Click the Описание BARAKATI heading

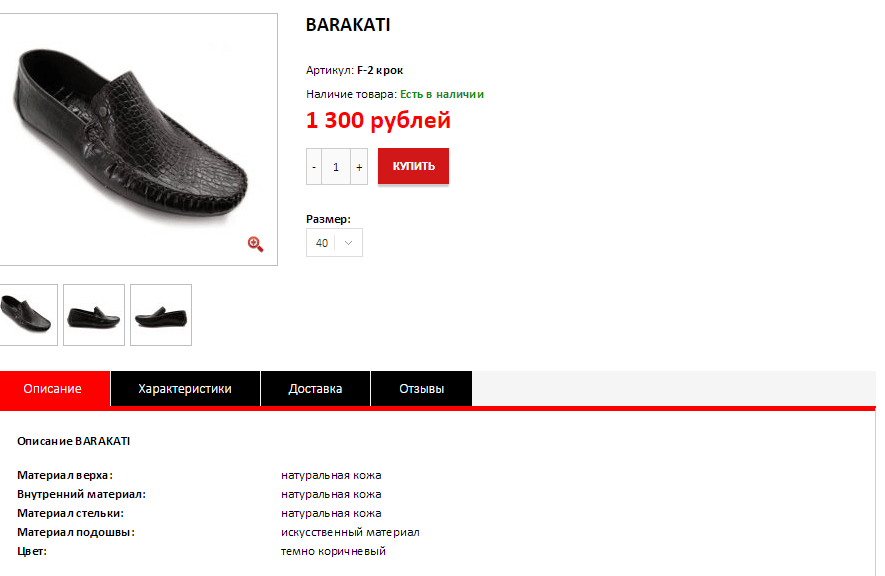[73, 441]
